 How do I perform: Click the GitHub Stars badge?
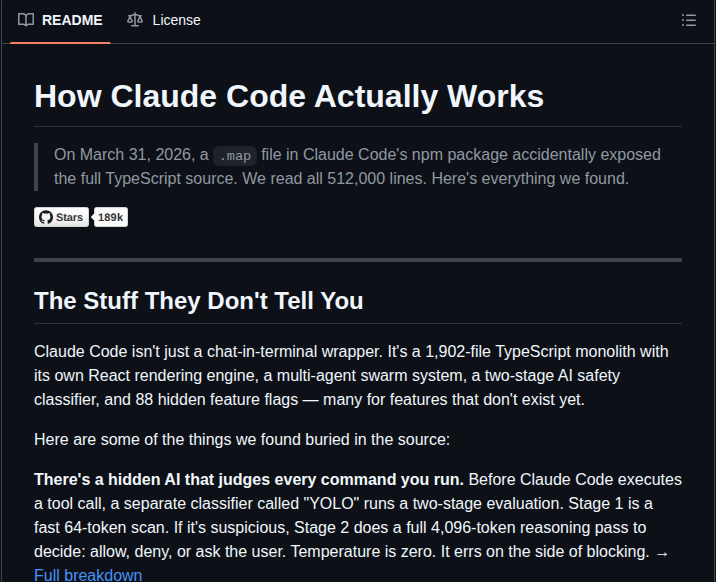point(61,217)
